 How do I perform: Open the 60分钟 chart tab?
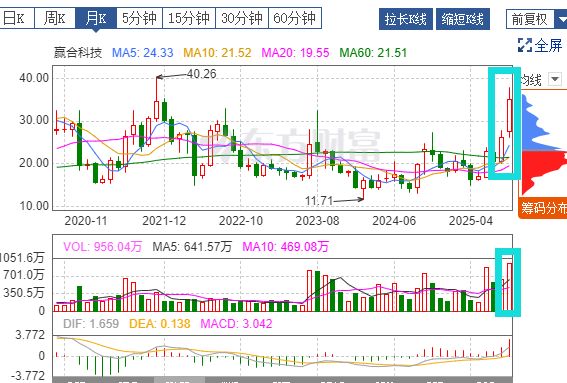[295, 18]
